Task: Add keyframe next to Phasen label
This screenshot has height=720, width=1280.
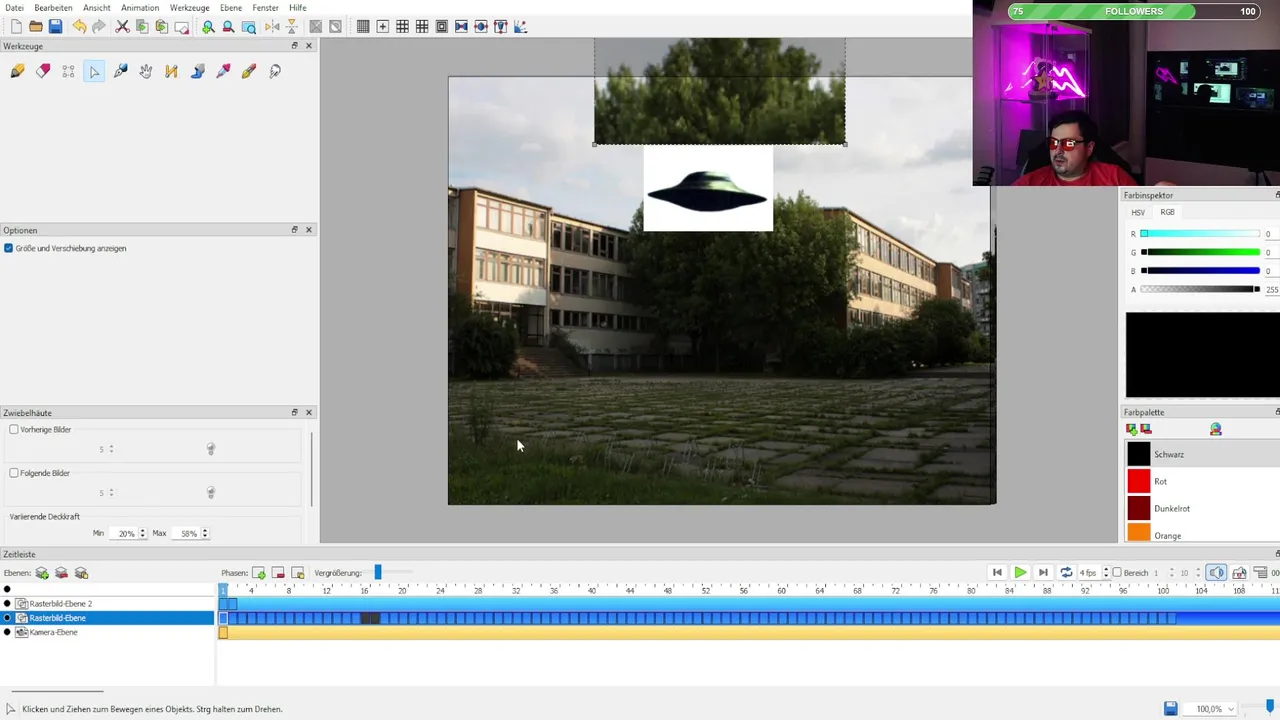Action: coord(259,573)
